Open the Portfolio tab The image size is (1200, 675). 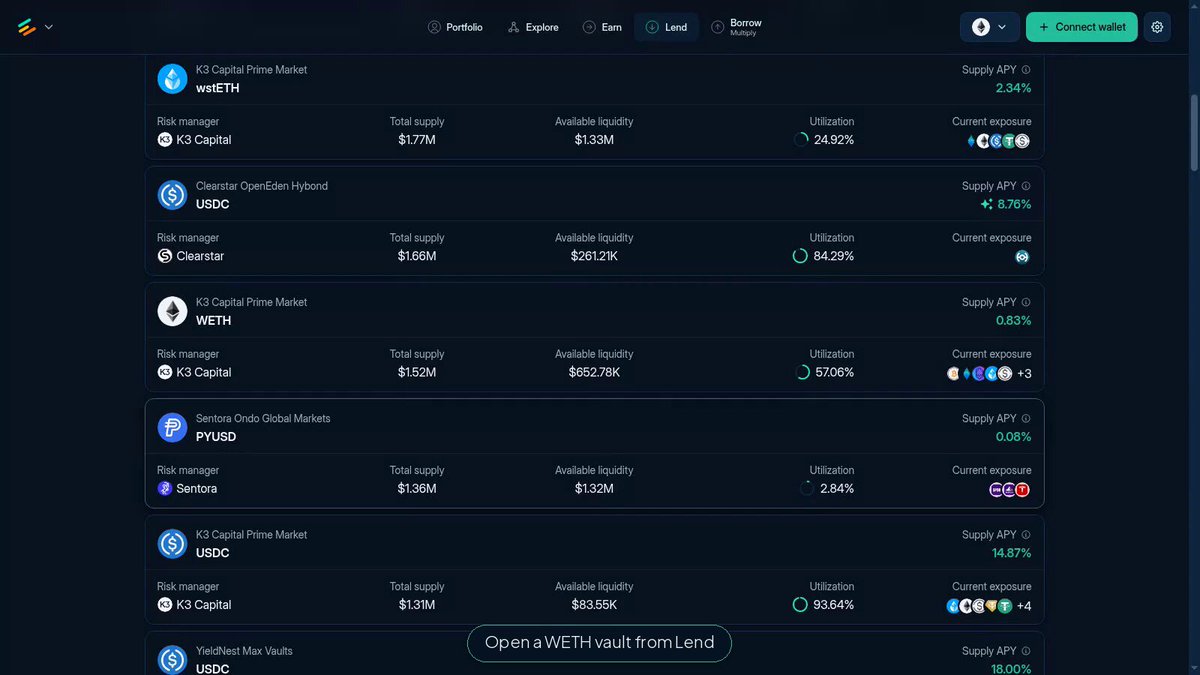click(455, 27)
